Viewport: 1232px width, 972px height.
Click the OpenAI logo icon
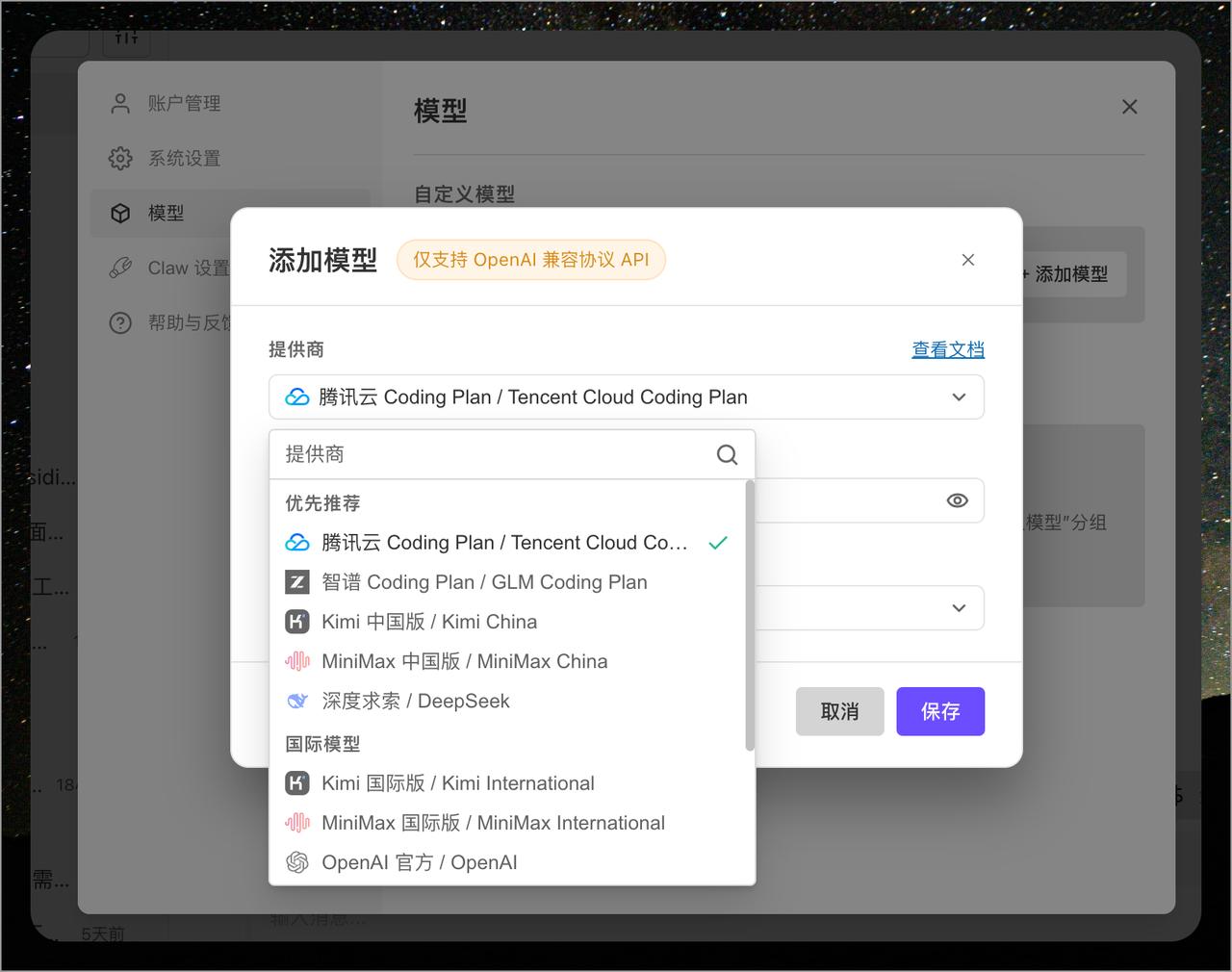tap(297, 862)
